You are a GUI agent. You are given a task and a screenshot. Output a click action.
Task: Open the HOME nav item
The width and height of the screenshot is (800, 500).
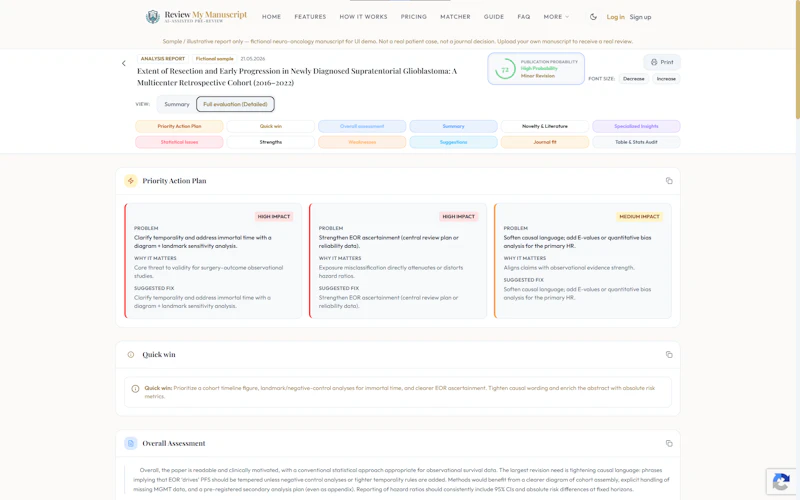(271, 17)
